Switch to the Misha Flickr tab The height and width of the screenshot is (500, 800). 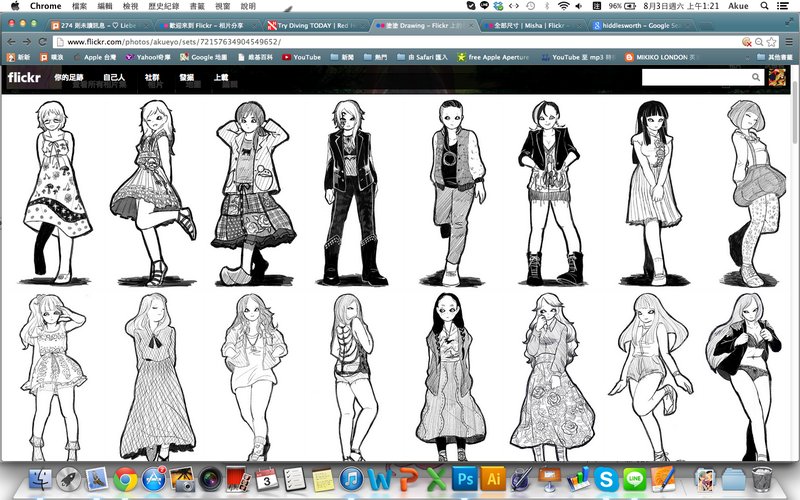(531, 25)
